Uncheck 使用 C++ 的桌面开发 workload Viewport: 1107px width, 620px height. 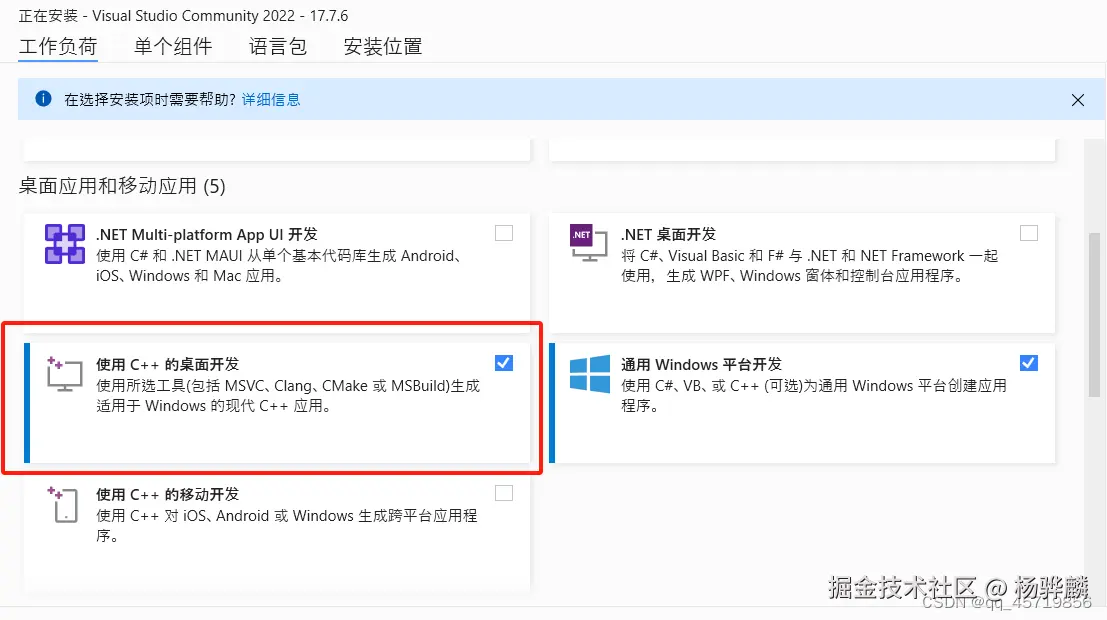(504, 363)
